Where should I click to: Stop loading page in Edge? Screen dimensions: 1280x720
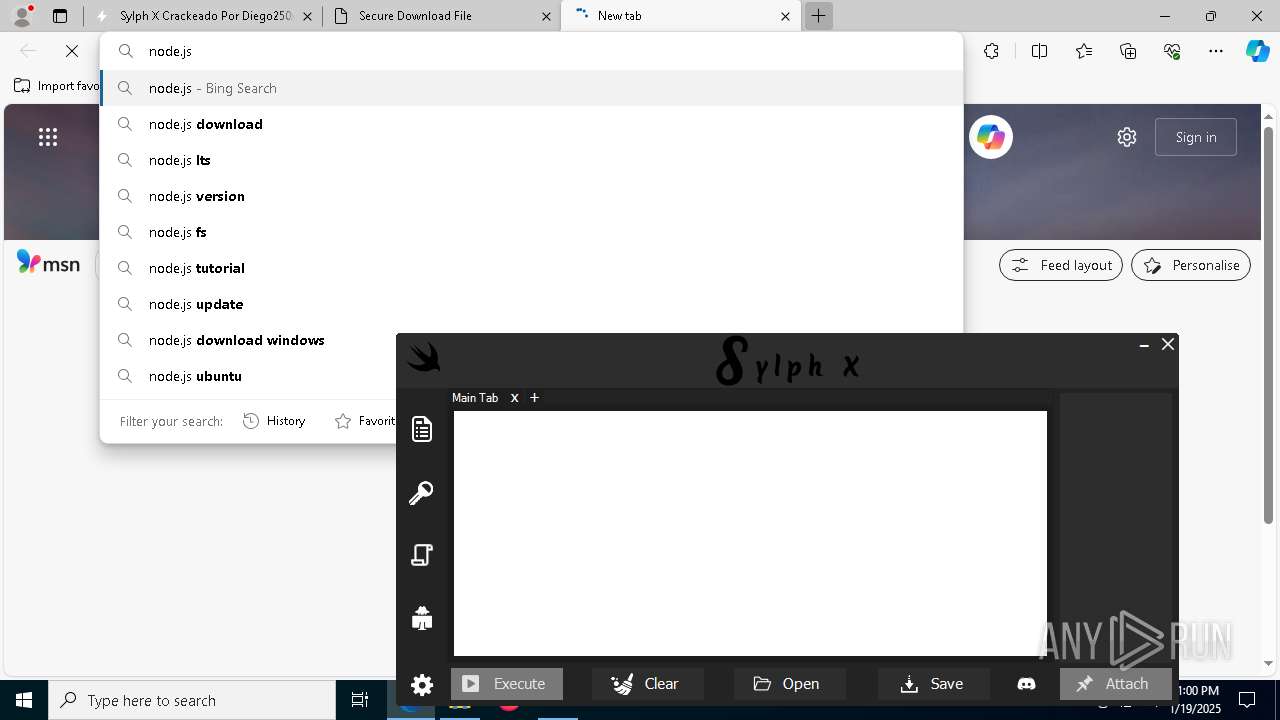point(72,51)
